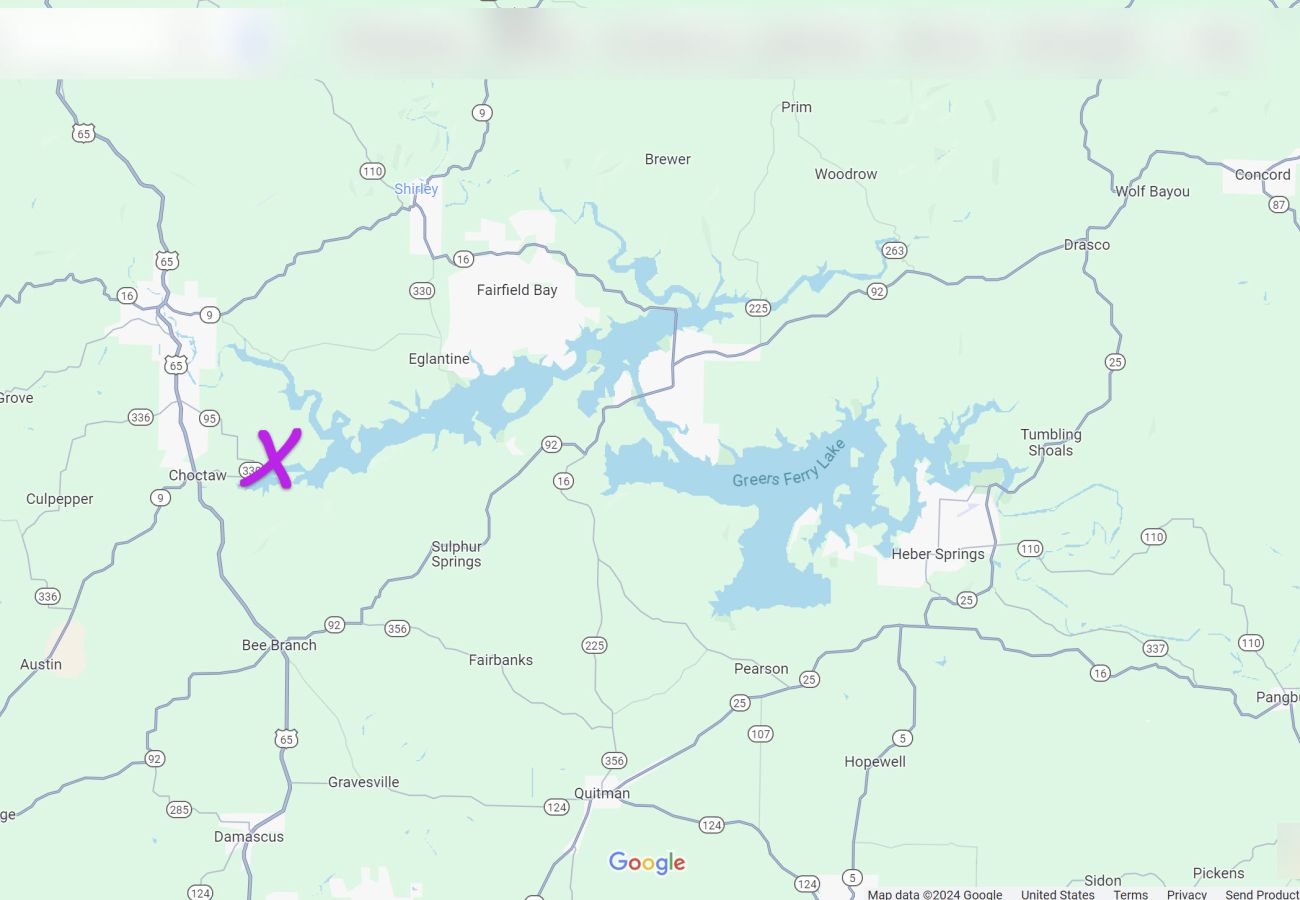This screenshot has height=900, width=1300.
Task: Click the highway 263 route shield
Action: pos(894,251)
